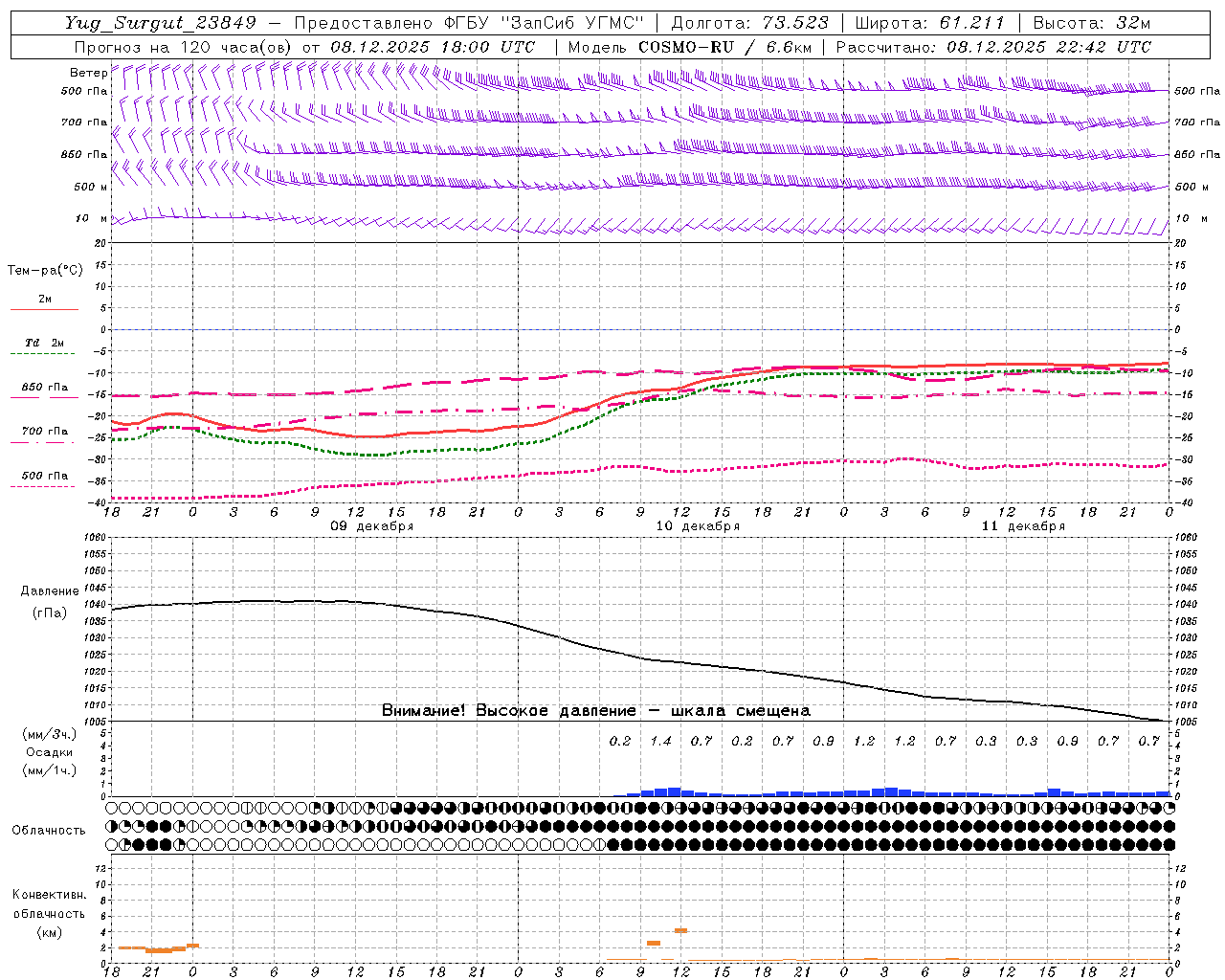Click the (мм/3ч.) precipitation unit label
This screenshot has width=1225, height=980.
point(49,734)
